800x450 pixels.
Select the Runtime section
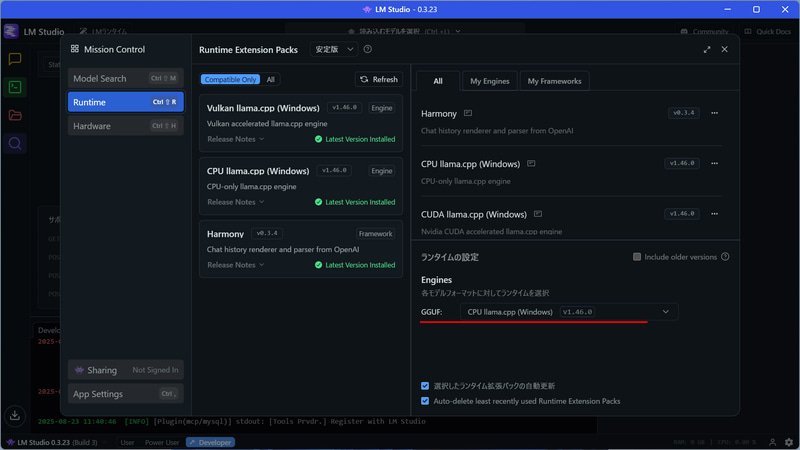pos(126,102)
